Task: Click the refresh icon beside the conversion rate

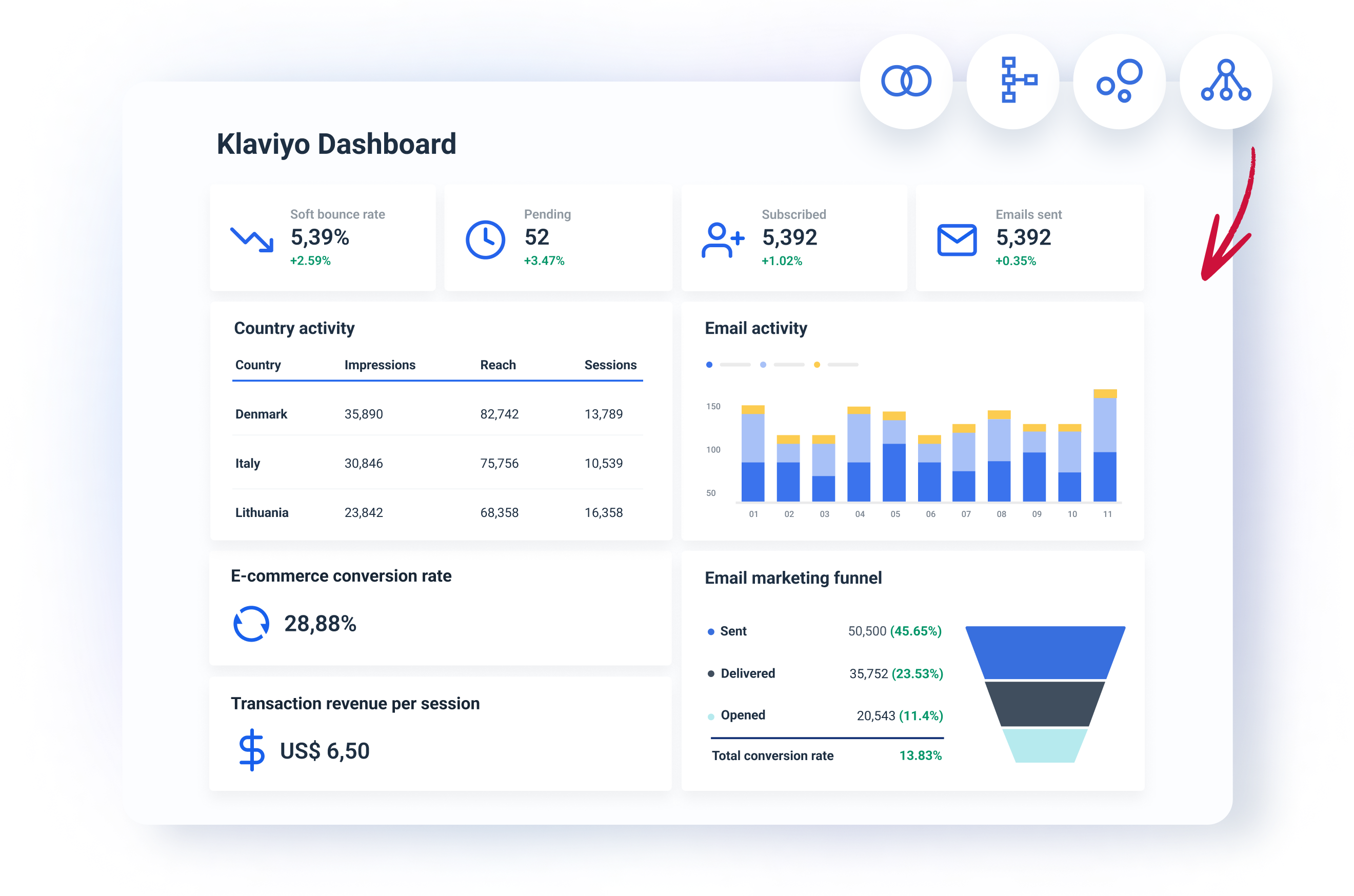Action: [250, 624]
